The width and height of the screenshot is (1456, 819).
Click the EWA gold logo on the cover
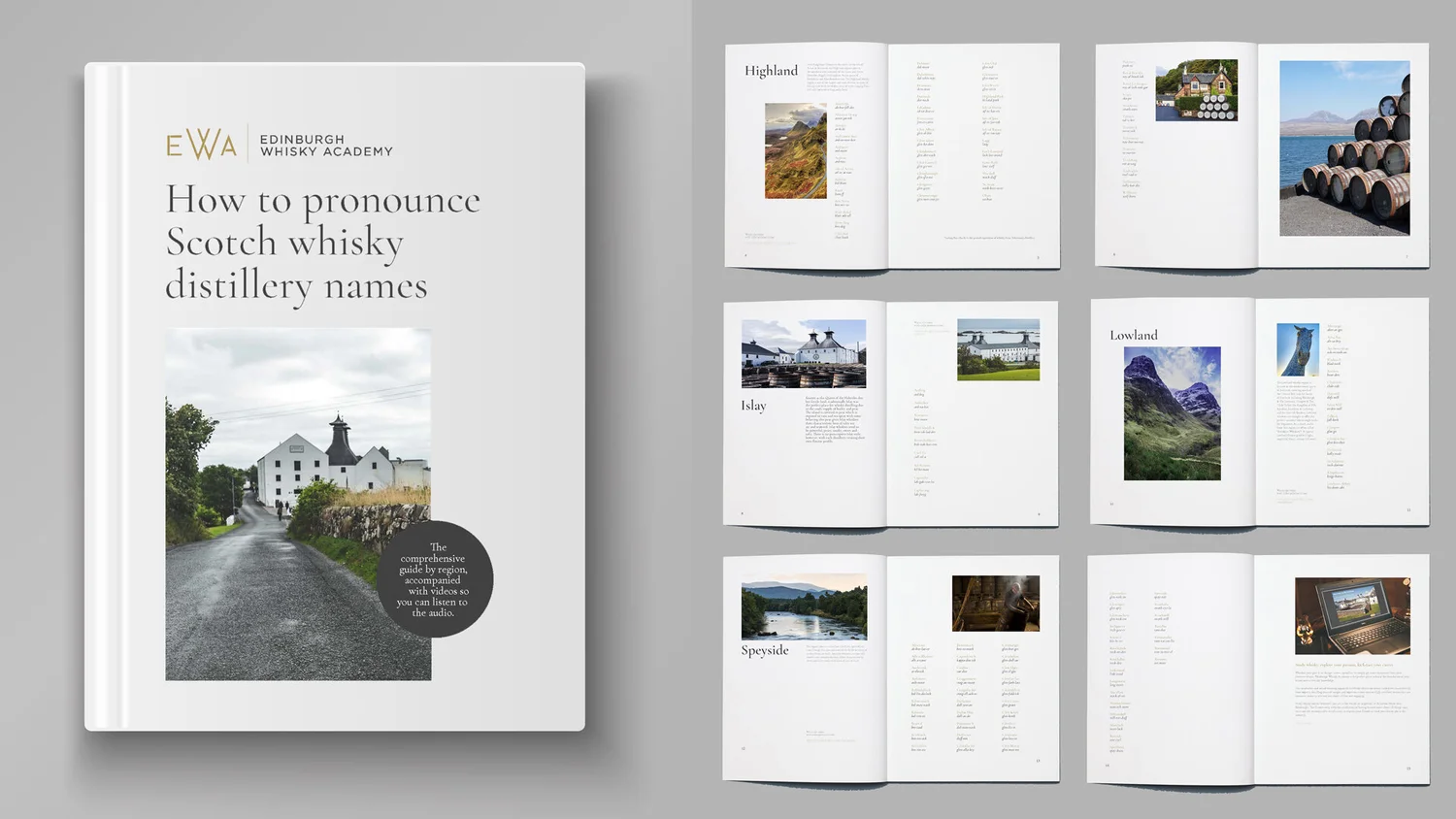click(x=201, y=145)
